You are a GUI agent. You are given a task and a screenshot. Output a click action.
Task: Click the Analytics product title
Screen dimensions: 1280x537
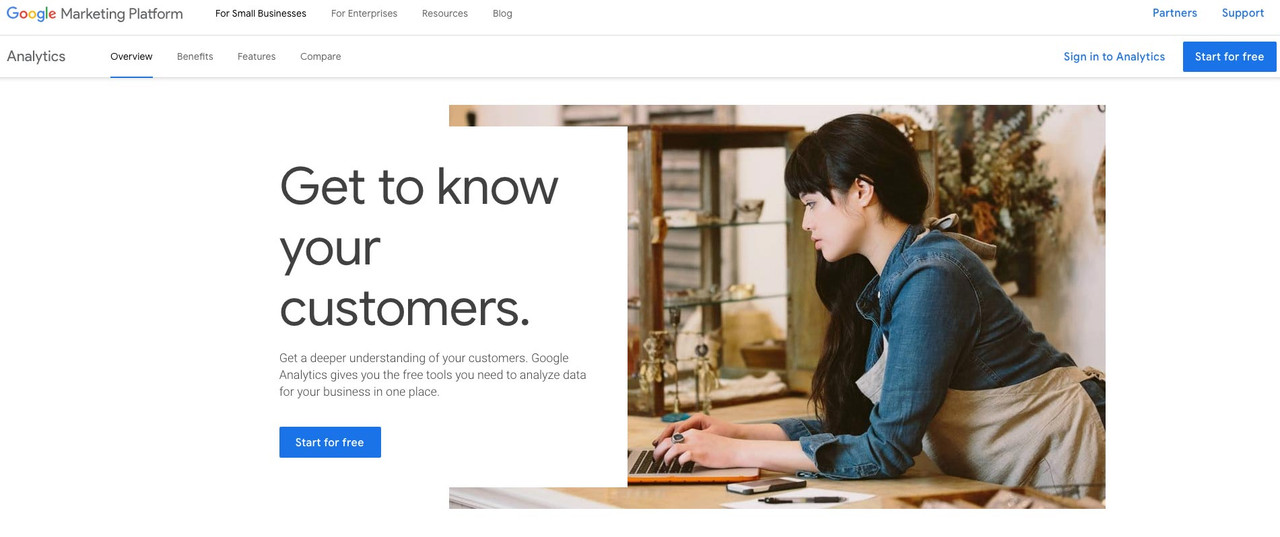[x=36, y=57]
